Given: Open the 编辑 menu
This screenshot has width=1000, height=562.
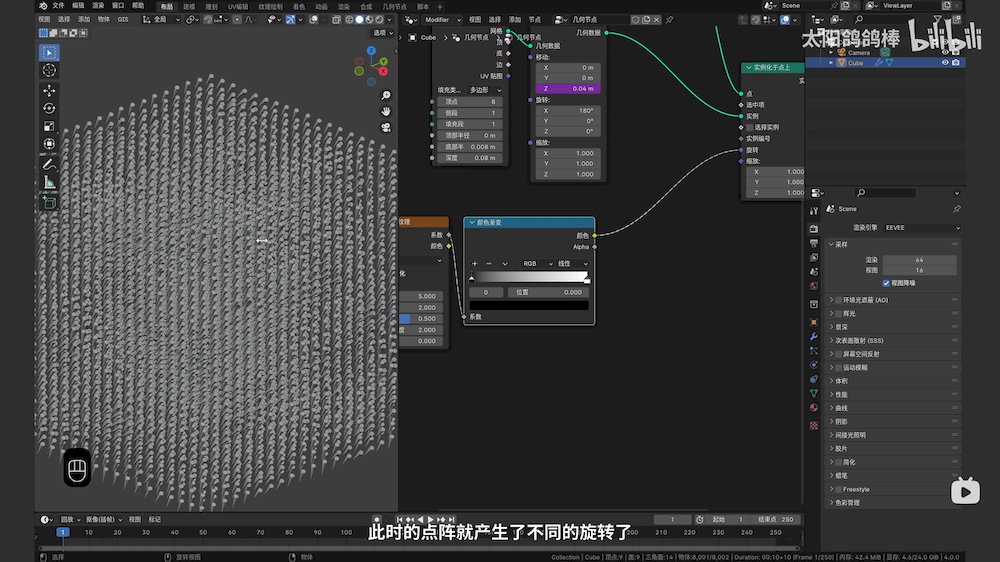Looking at the screenshot, I should [78, 6].
